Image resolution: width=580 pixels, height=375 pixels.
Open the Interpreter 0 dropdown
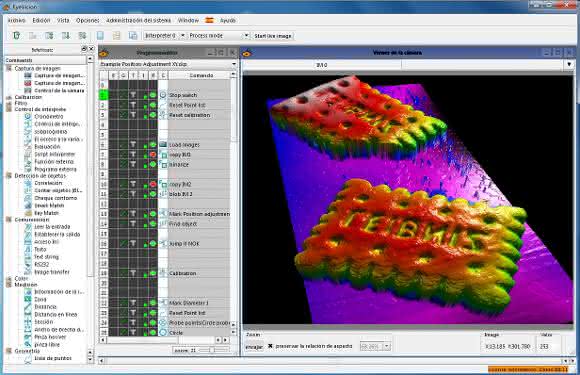coord(165,36)
